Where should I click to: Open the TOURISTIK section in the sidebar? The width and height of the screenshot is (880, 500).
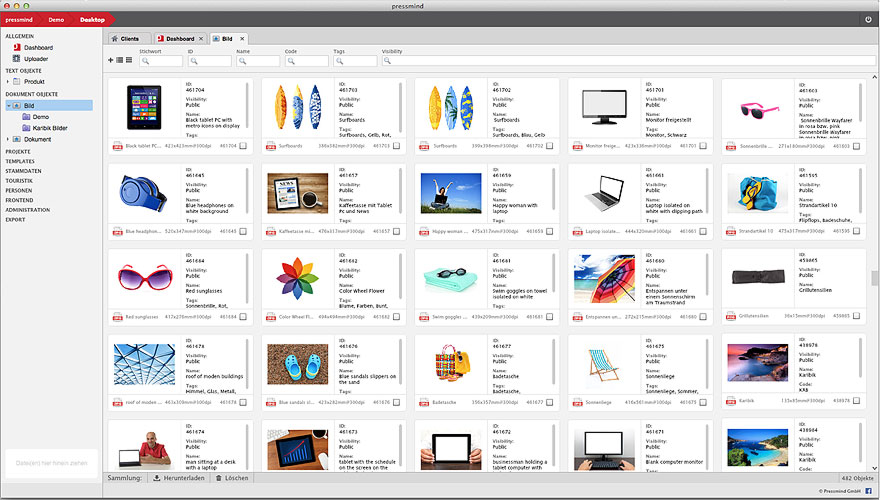(x=20, y=180)
